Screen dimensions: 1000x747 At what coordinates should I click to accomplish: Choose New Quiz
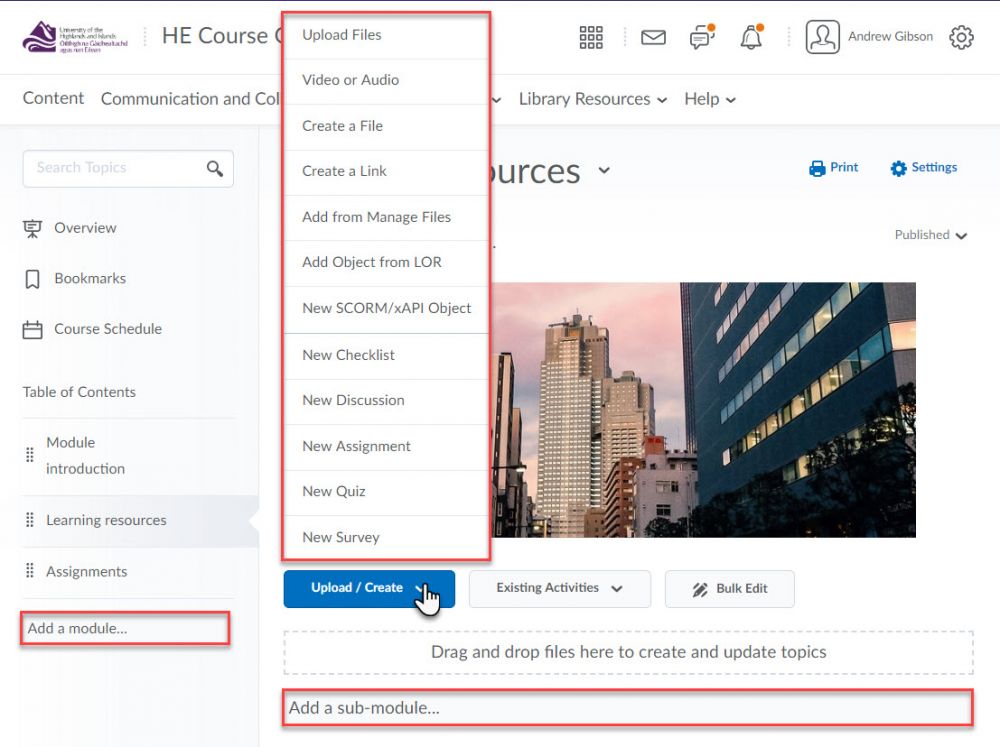coord(386,492)
